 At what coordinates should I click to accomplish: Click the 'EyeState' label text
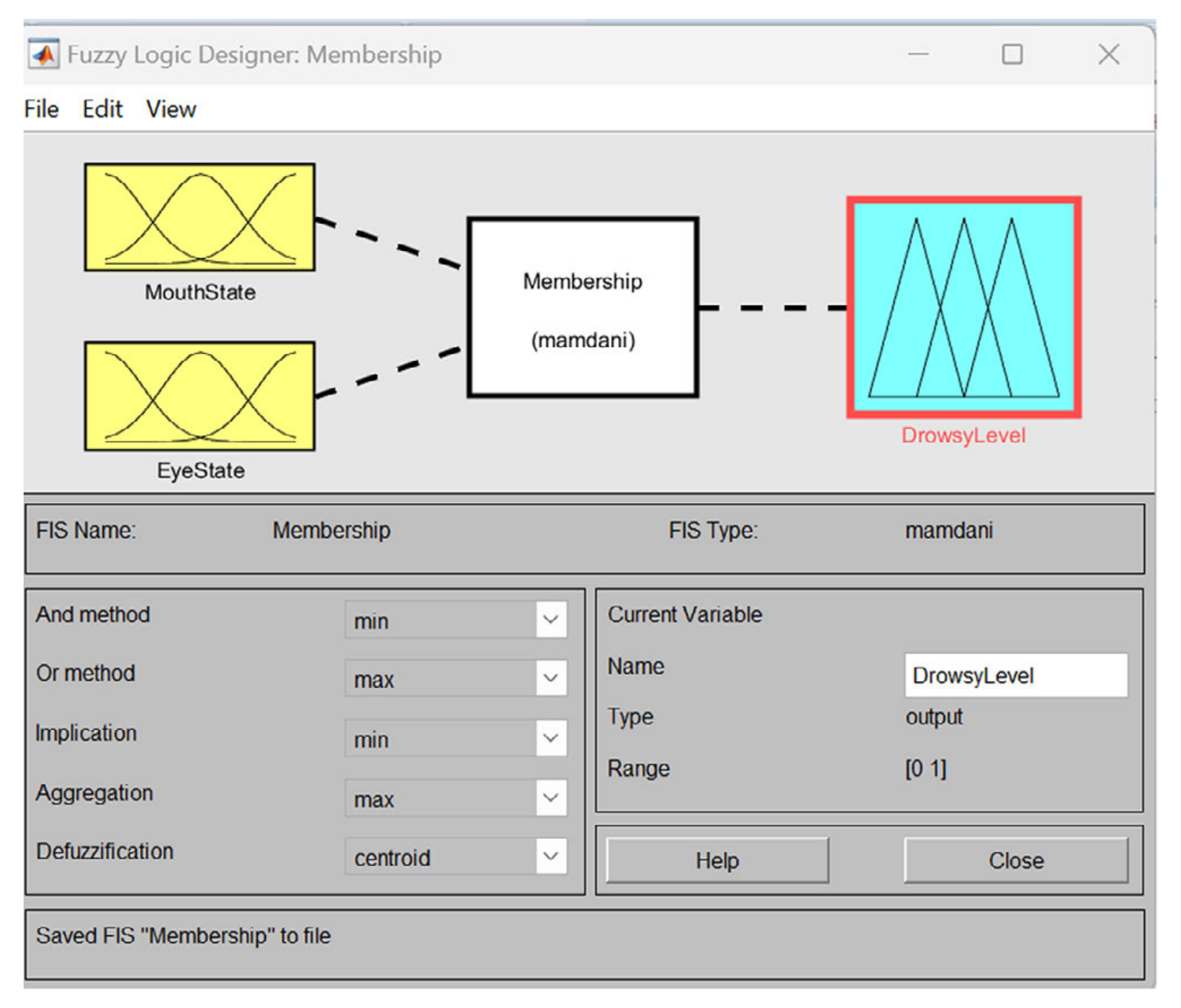pyautogui.click(x=201, y=471)
